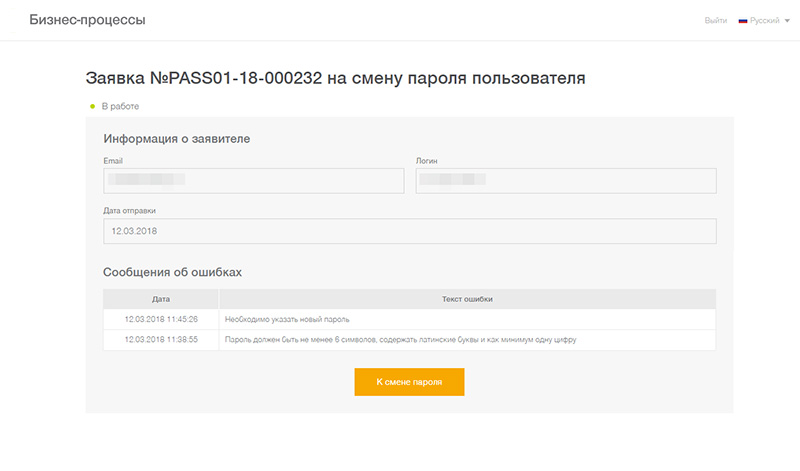Click the Дата отправки field 12.03.2018
This screenshot has height=471, width=800.
click(410, 231)
